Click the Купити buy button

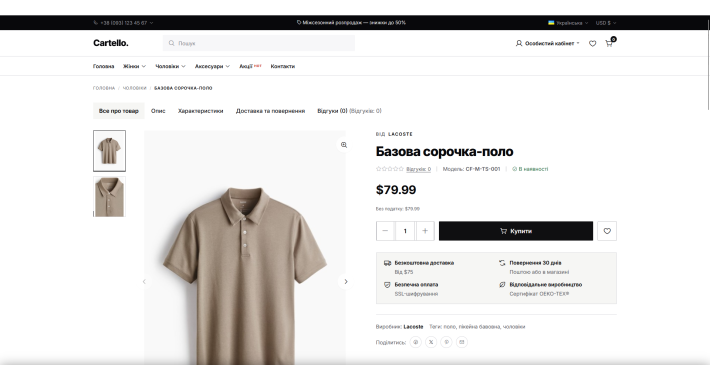click(x=516, y=231)
